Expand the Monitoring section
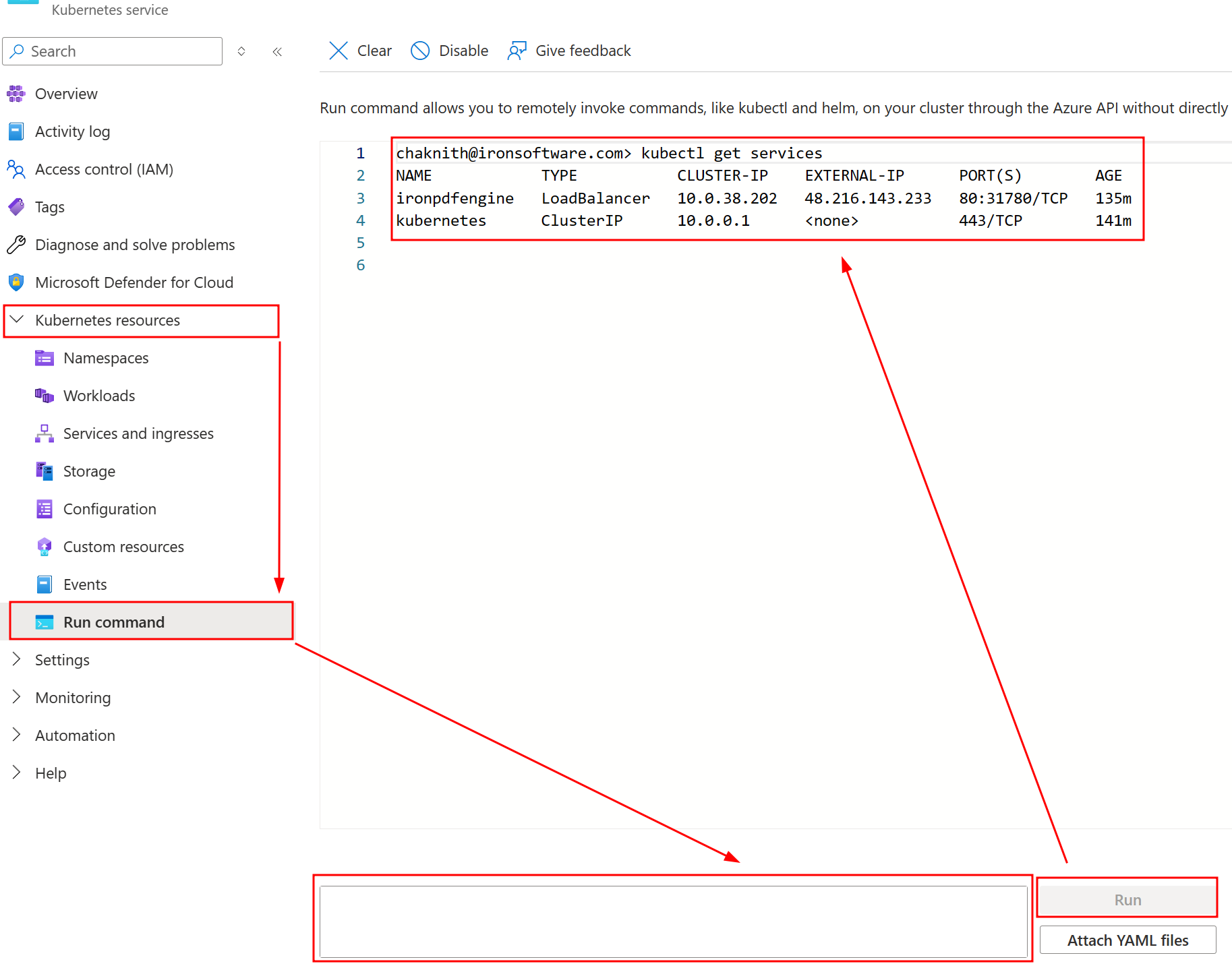The height and width of the screenshot is (966, 1232). [x=17, y=697]
